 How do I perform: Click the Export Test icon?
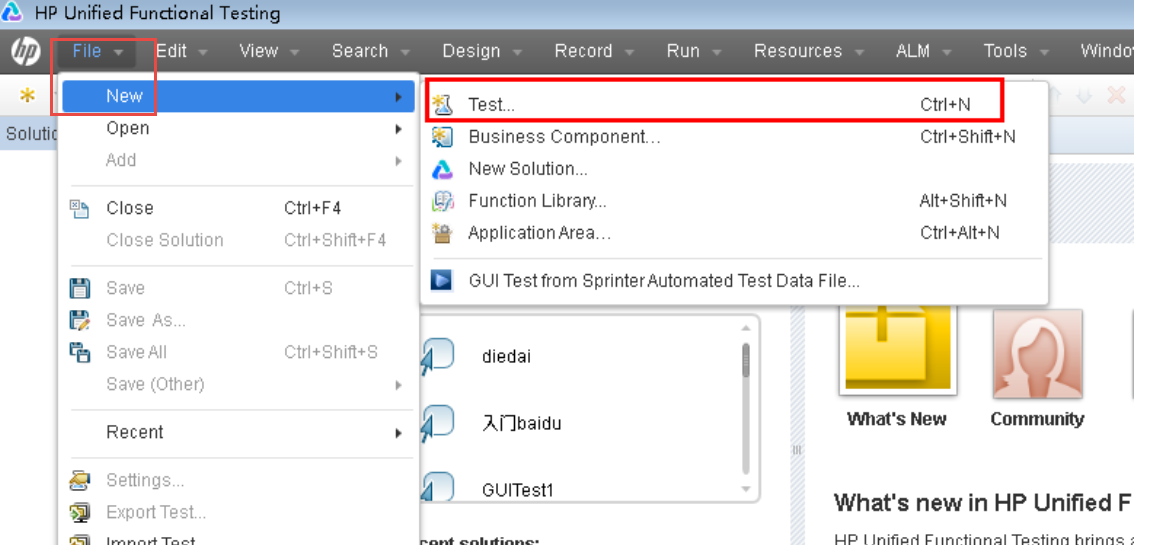pos(79,513)
